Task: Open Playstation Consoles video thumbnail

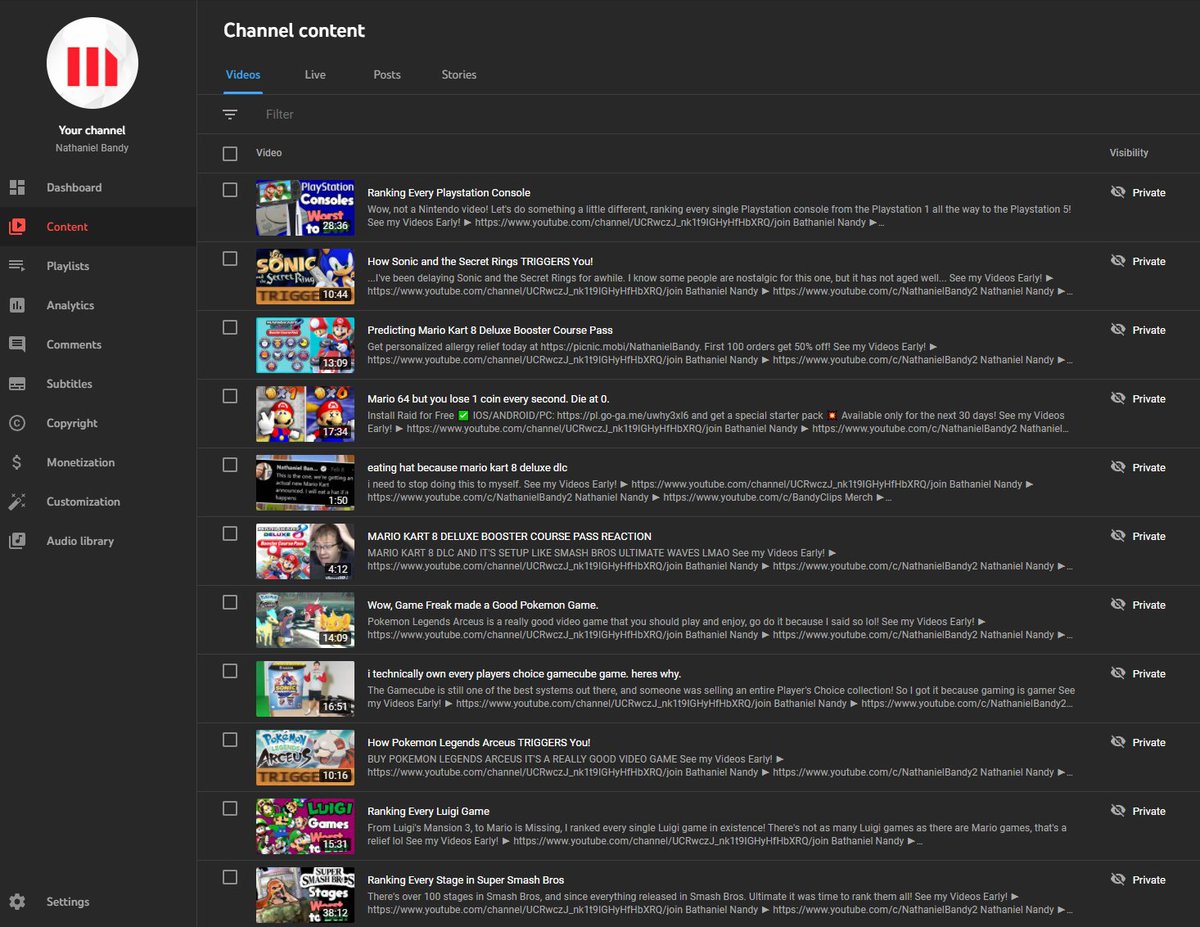Action: [x=305, y=207]
